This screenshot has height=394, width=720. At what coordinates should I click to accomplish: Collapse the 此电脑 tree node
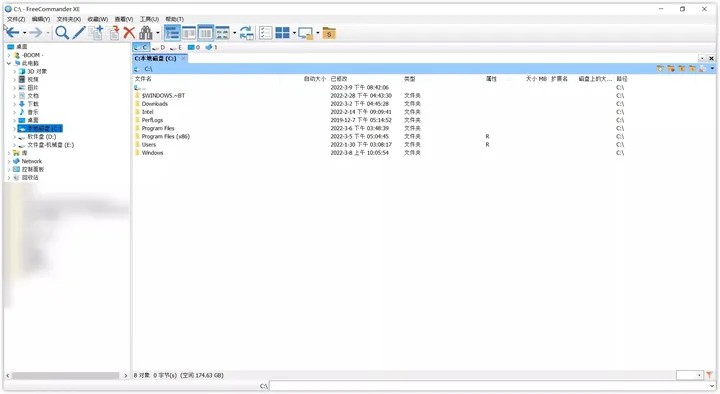[9, 63]
